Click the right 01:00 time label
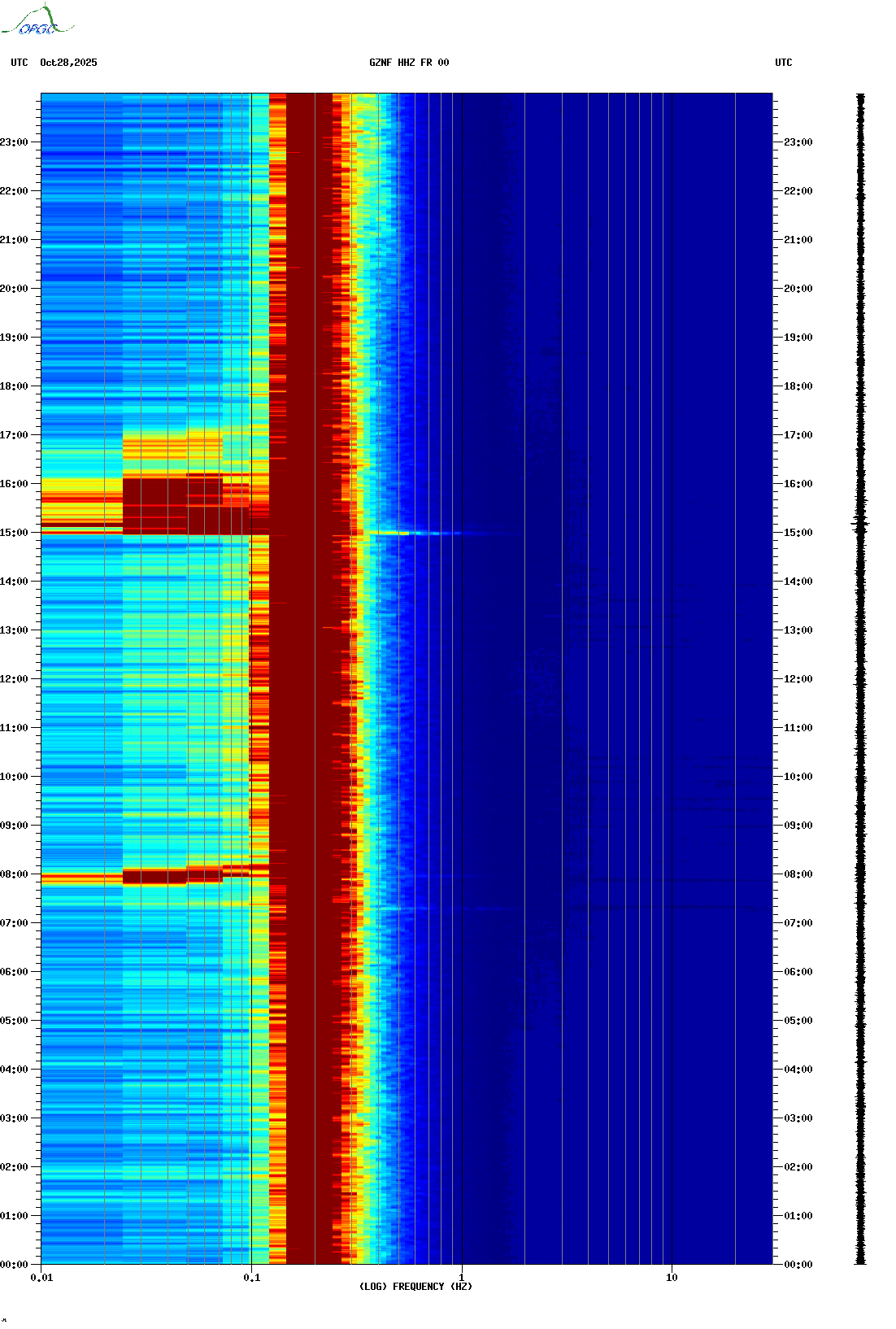Image resolution: width=896 pixels, height=1329 pixels. click(798, 1216)
